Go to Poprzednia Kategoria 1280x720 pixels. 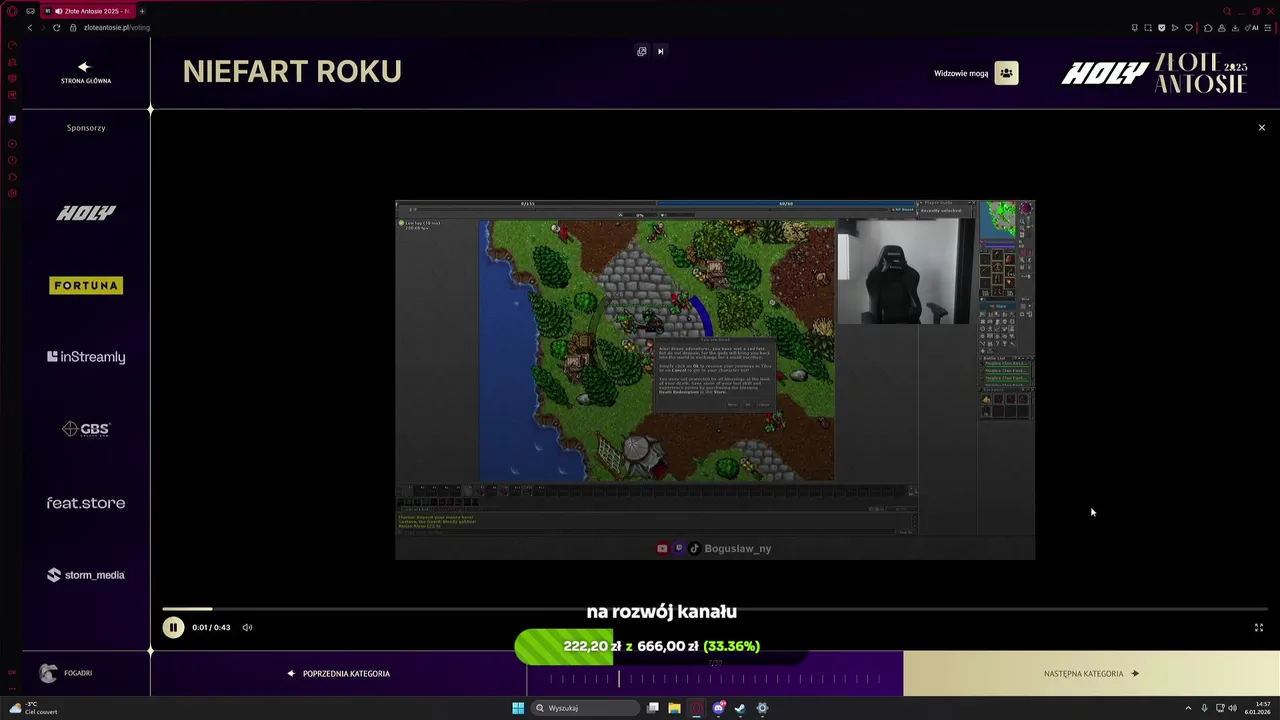(x=339, y=673)
